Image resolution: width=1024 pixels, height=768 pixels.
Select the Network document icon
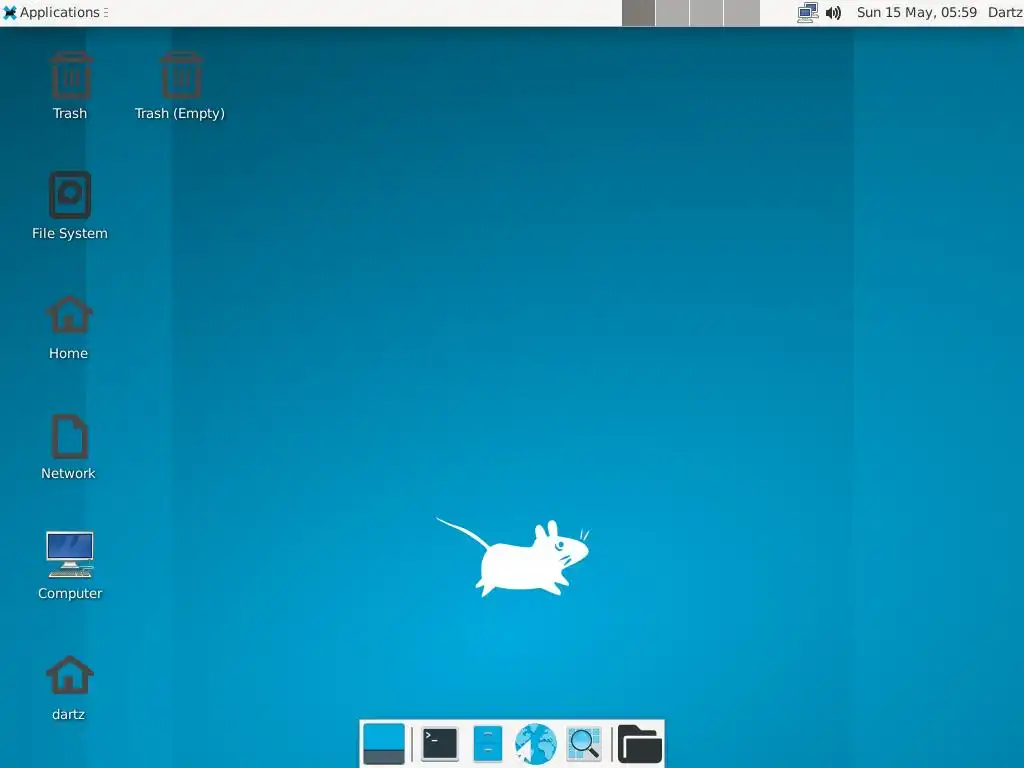click(69, 436)
